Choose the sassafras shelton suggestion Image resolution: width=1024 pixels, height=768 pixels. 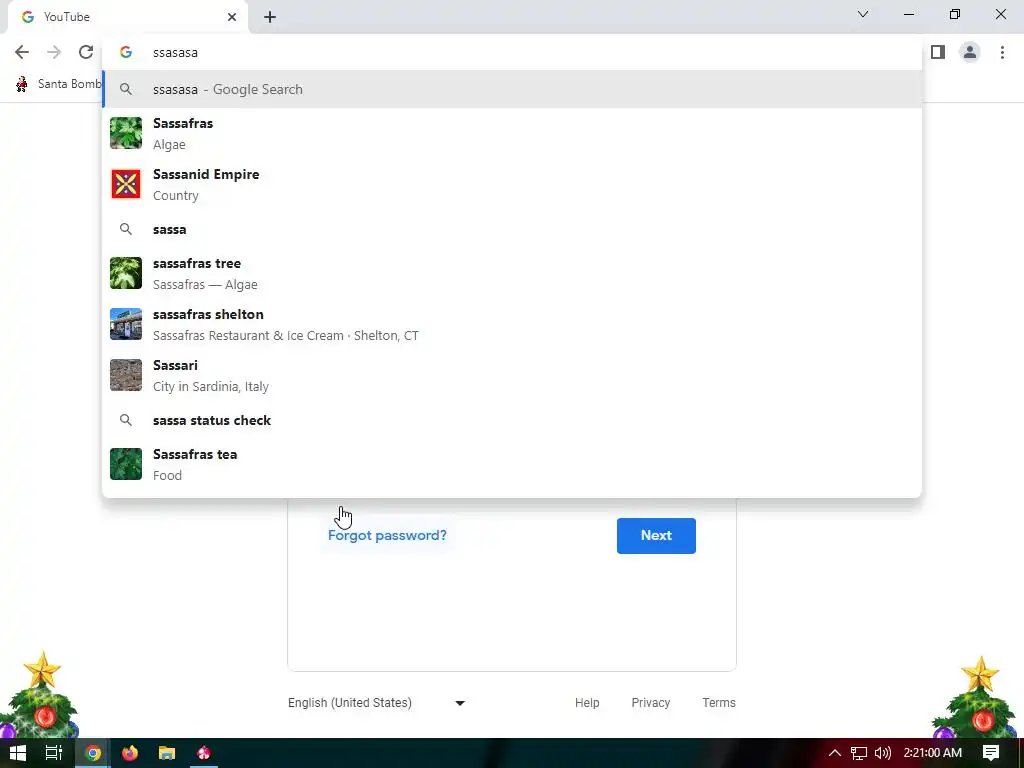512,324
